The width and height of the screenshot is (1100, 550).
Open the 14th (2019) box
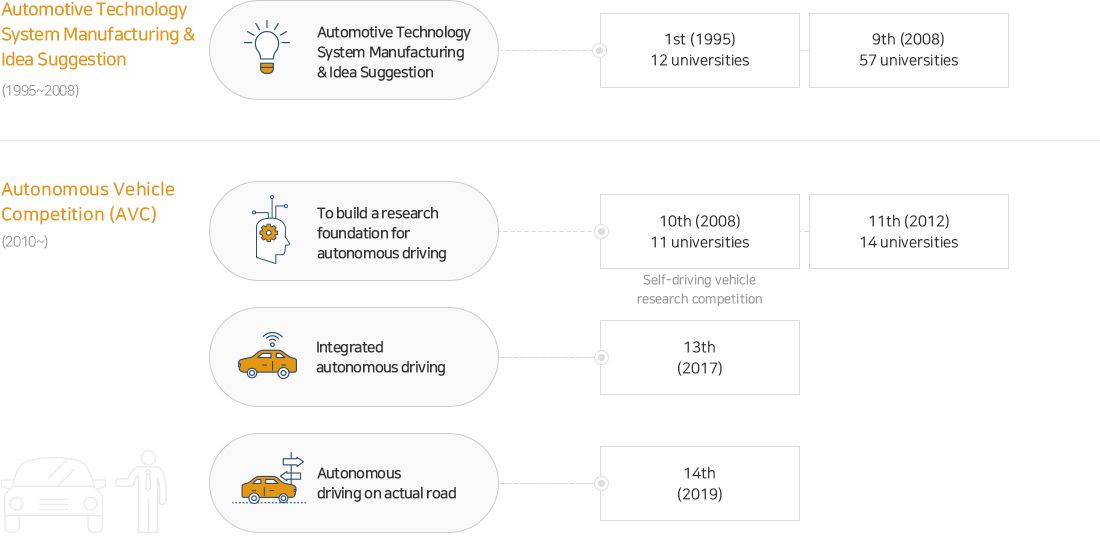[699, 483]
